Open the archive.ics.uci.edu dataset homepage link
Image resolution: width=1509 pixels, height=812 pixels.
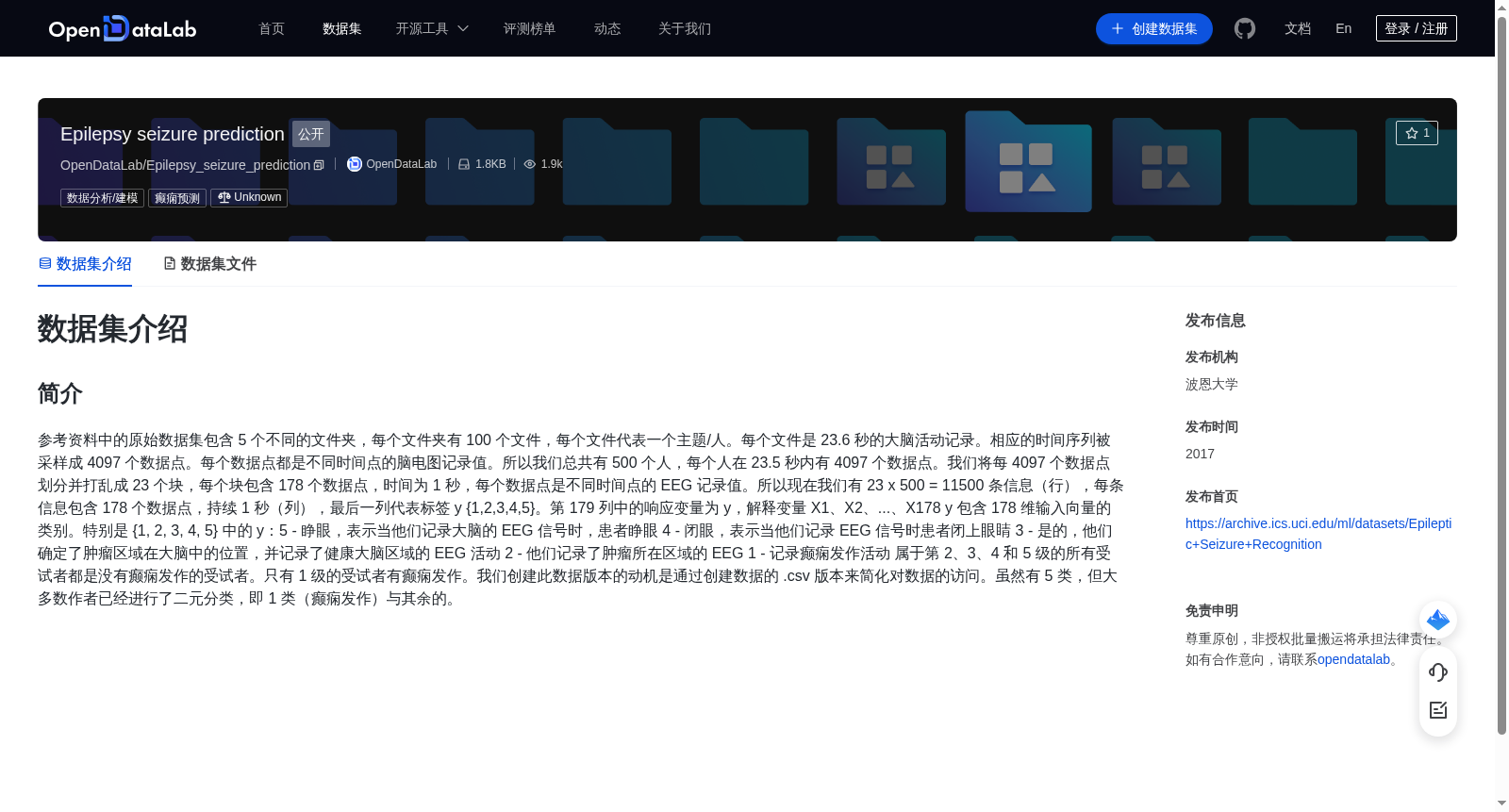pos(1318,534)
